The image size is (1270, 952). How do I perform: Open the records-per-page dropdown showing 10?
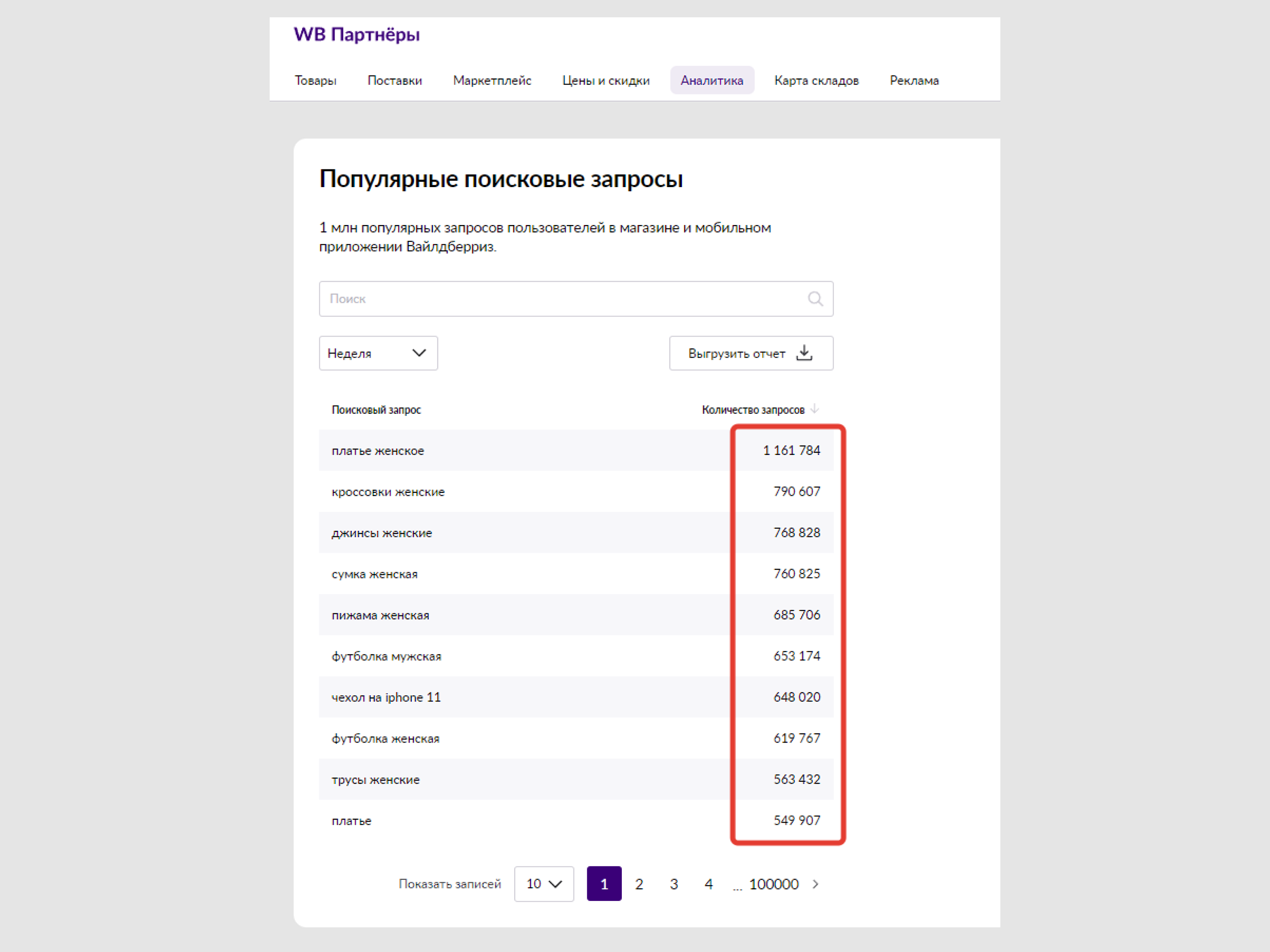click(544, 884)
